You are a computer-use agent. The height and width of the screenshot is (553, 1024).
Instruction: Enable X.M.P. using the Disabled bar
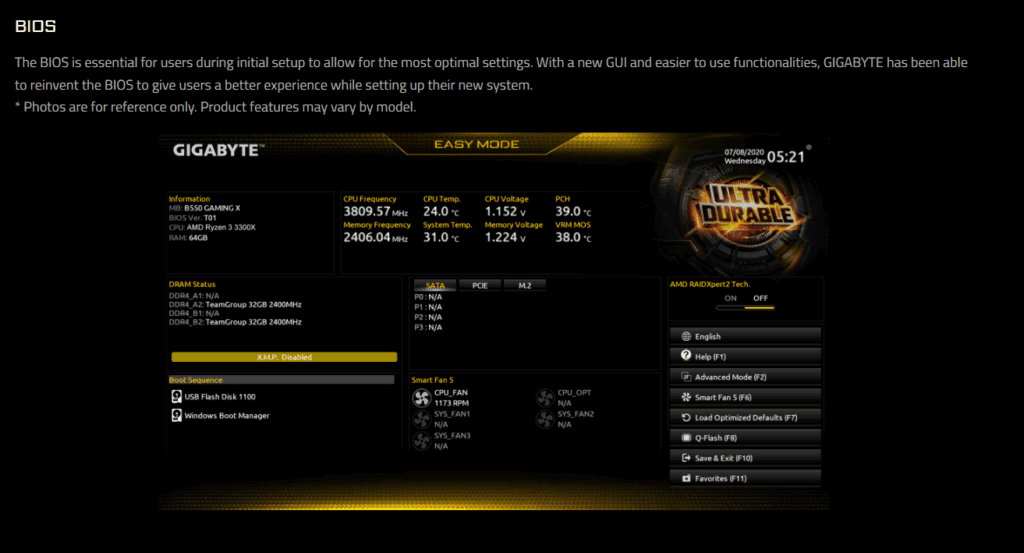tap(284, 357)
